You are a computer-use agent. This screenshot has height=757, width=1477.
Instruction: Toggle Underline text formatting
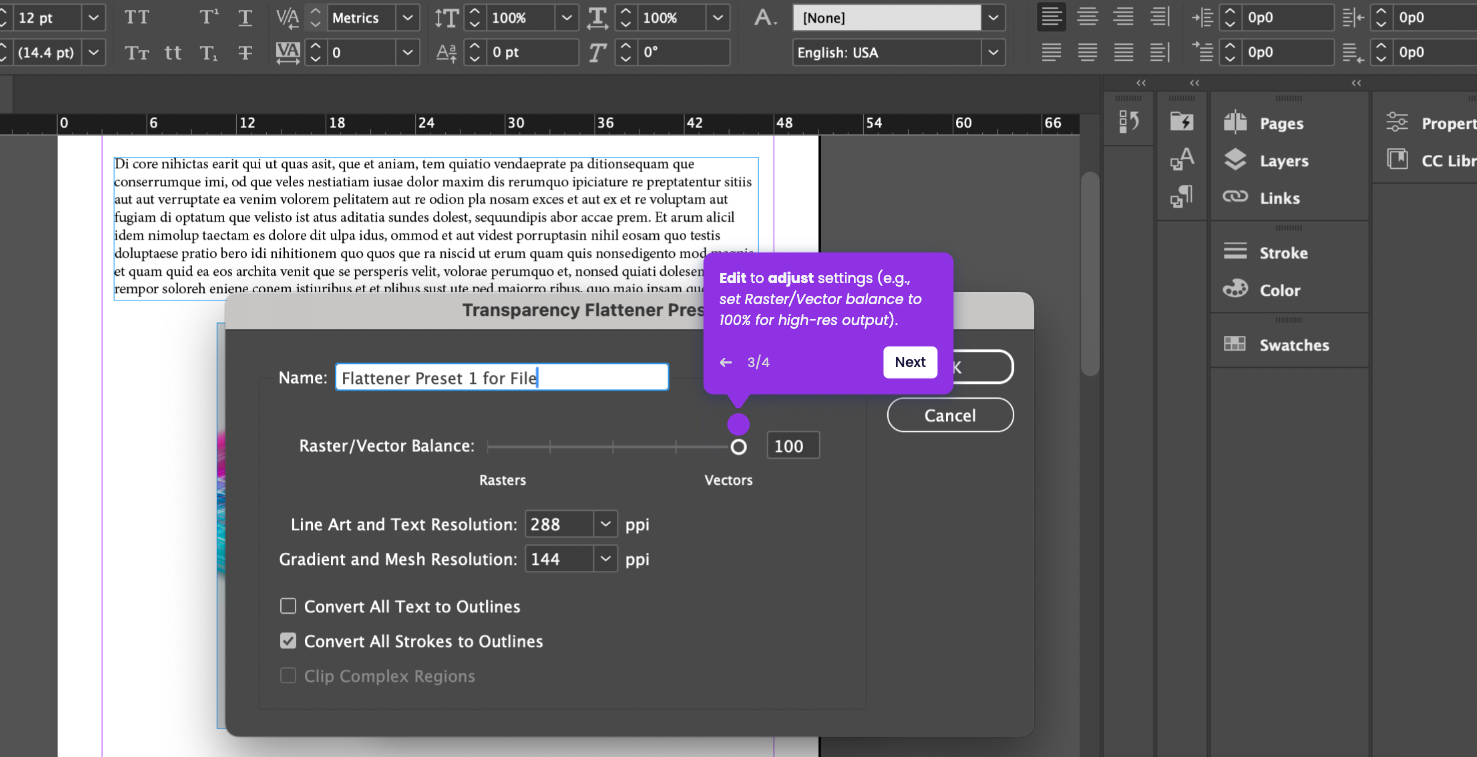pyautogui.click(x=245, y=18)
